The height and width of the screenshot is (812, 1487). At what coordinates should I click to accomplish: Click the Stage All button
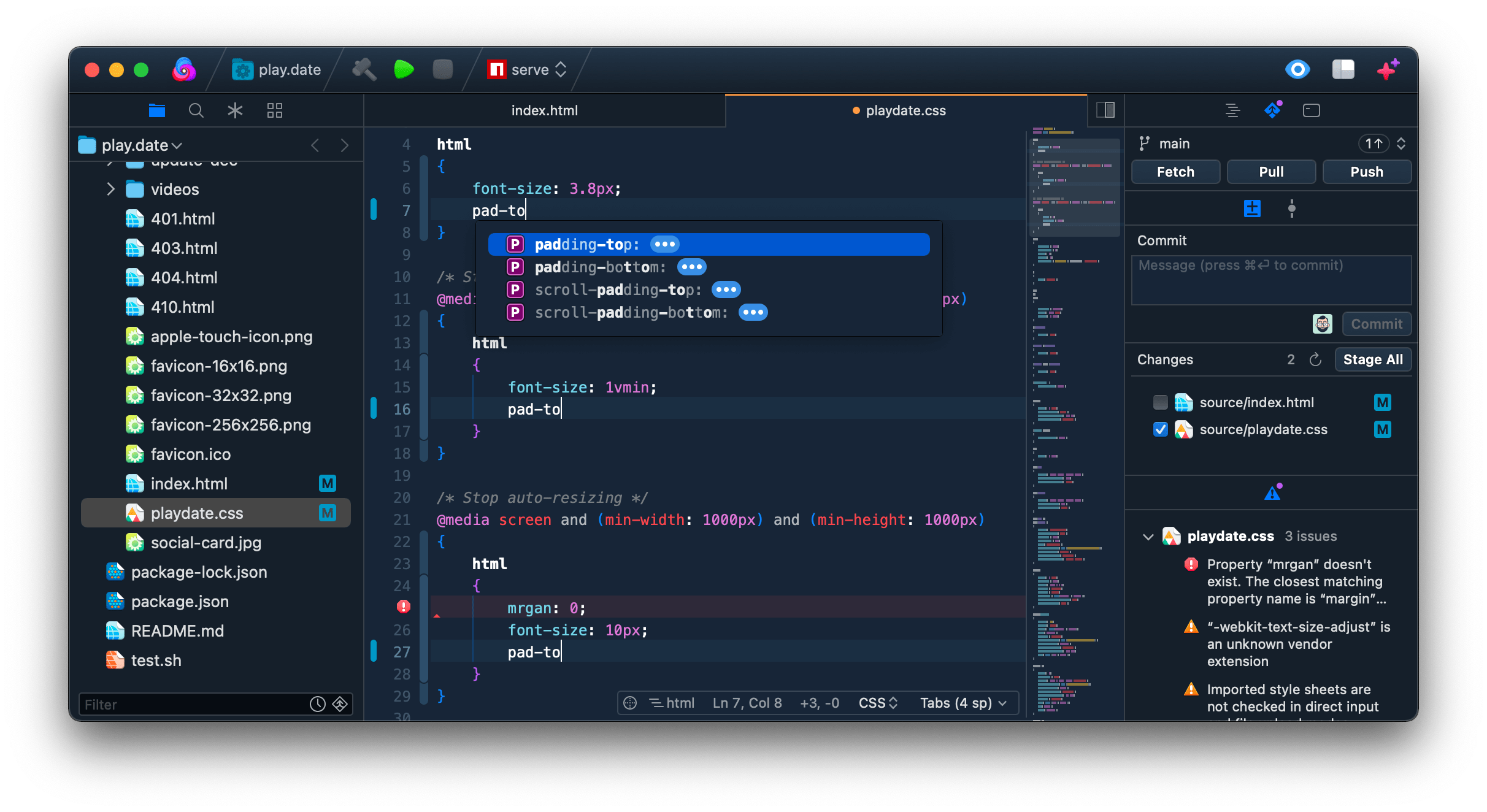(1372, 359)
